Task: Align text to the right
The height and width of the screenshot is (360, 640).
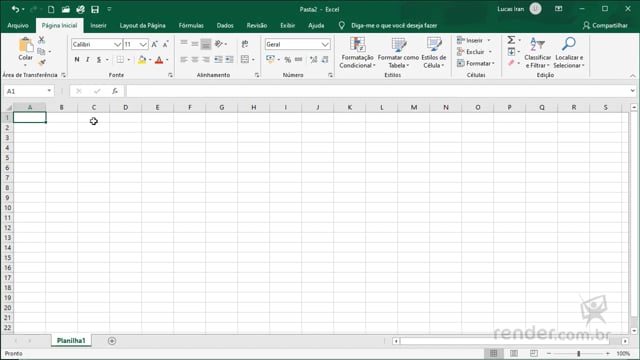Action: click(206, 60)
